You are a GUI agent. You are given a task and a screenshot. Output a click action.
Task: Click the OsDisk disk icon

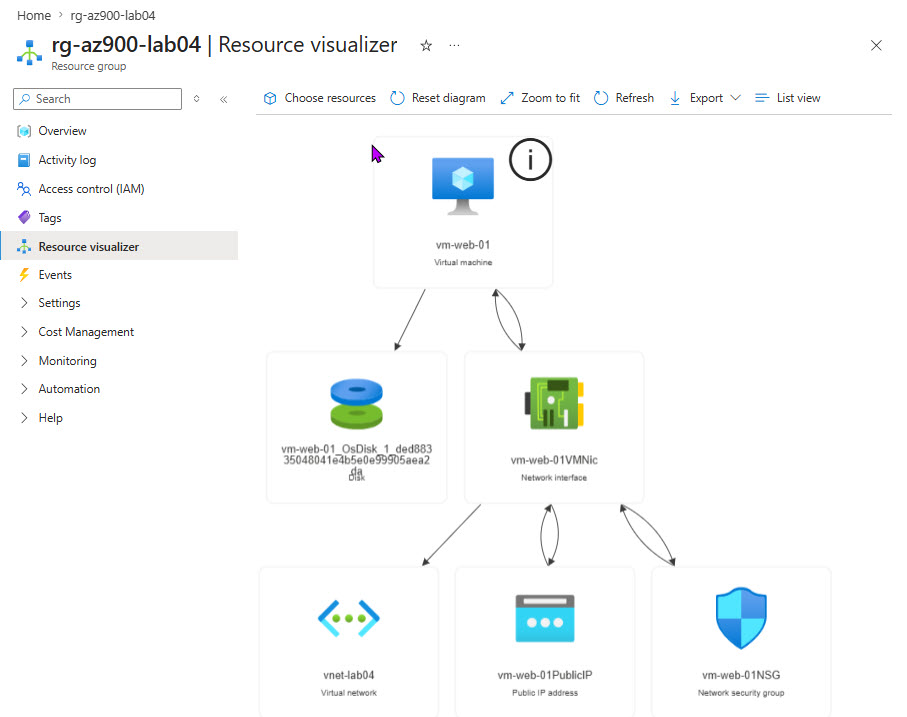coord(356,404)
